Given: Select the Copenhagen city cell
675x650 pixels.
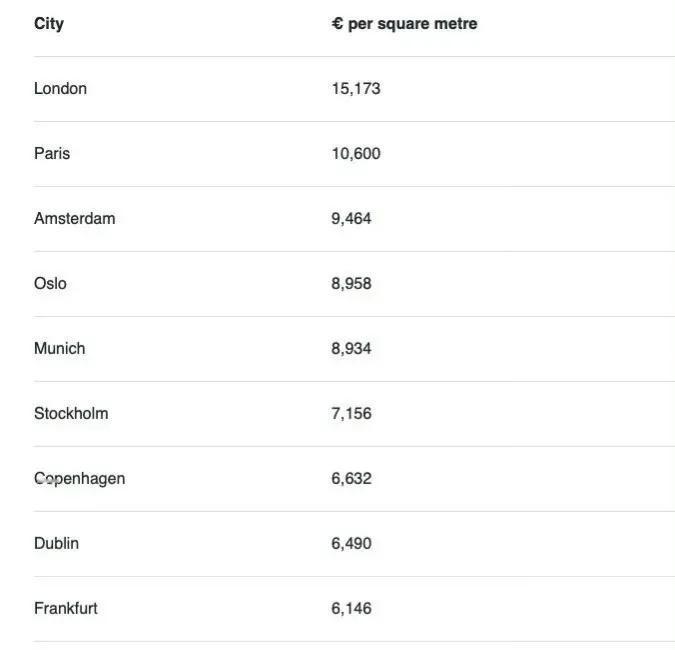Looking at the screenshot, I should (x=79, y=479).
